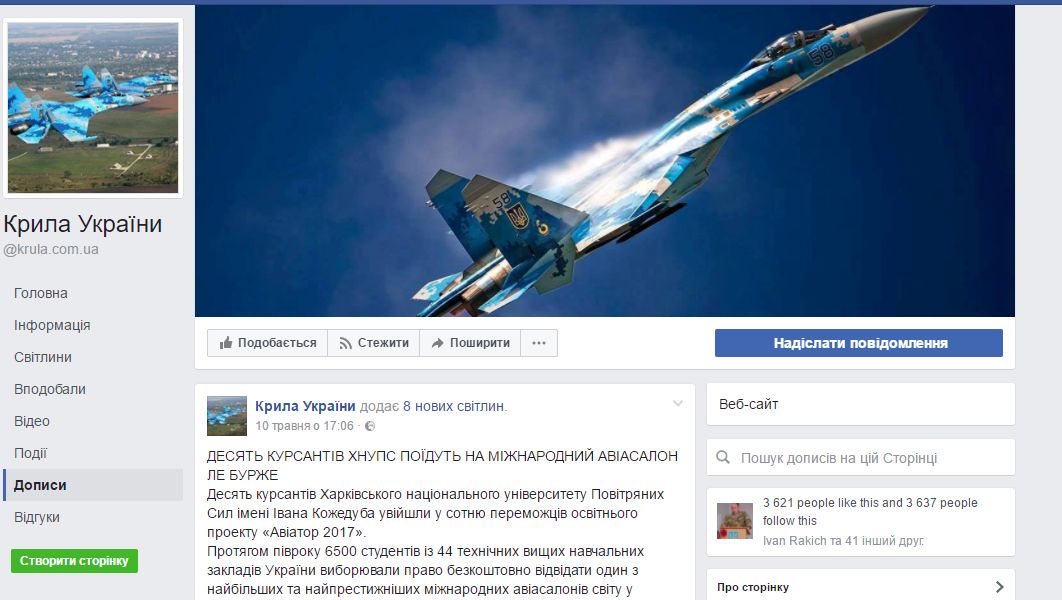The width and height of the screenshot is (1062, 600).
Task: Click the small post author avatar
Action: (x=227, y=416)
